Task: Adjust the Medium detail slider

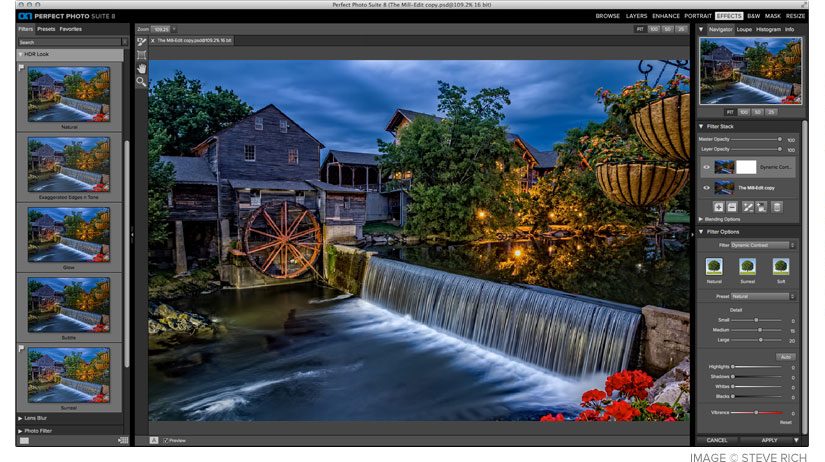Action: tap(756, 330)
